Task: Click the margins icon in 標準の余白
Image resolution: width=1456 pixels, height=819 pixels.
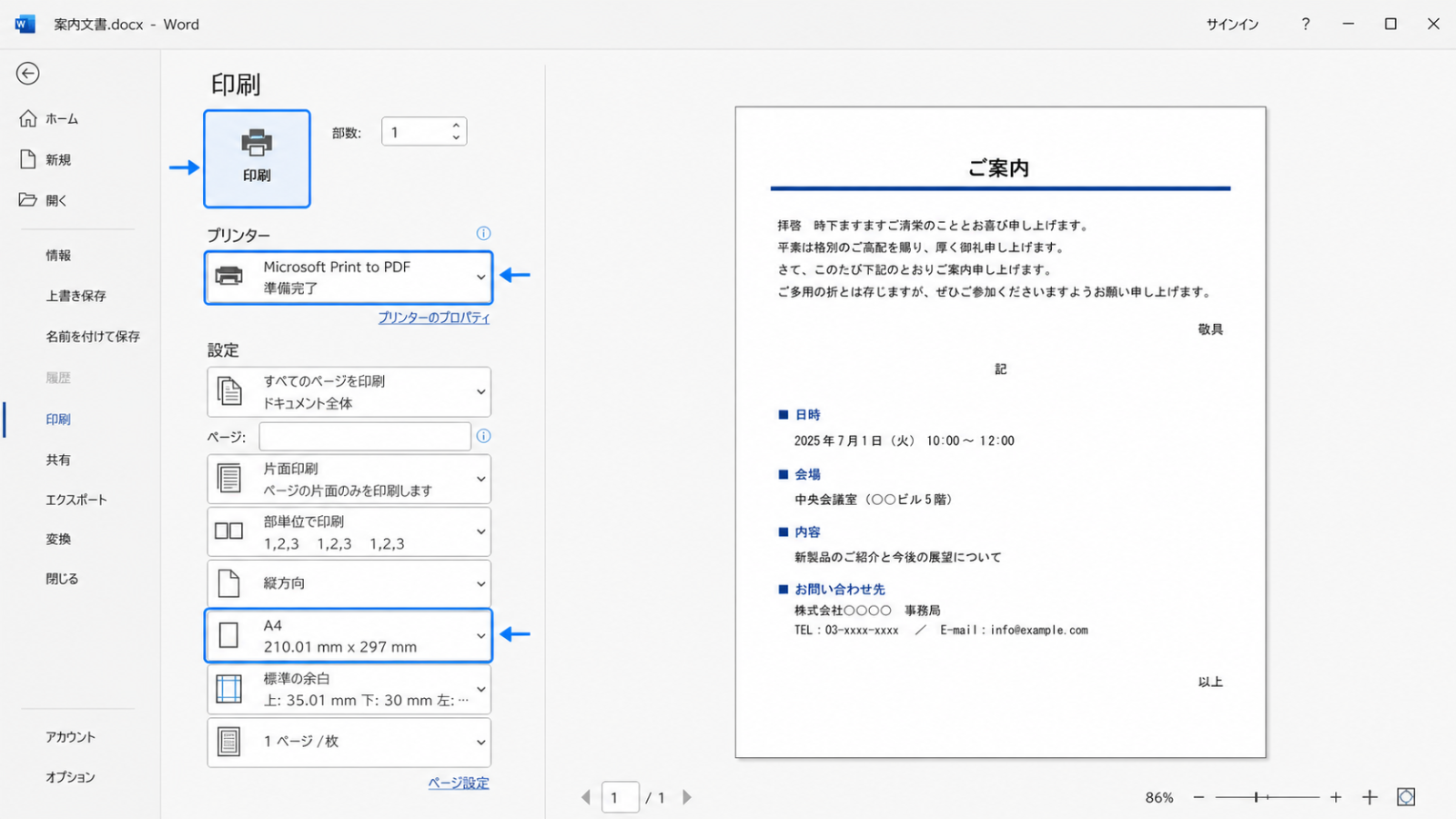Action: [229, 690]
